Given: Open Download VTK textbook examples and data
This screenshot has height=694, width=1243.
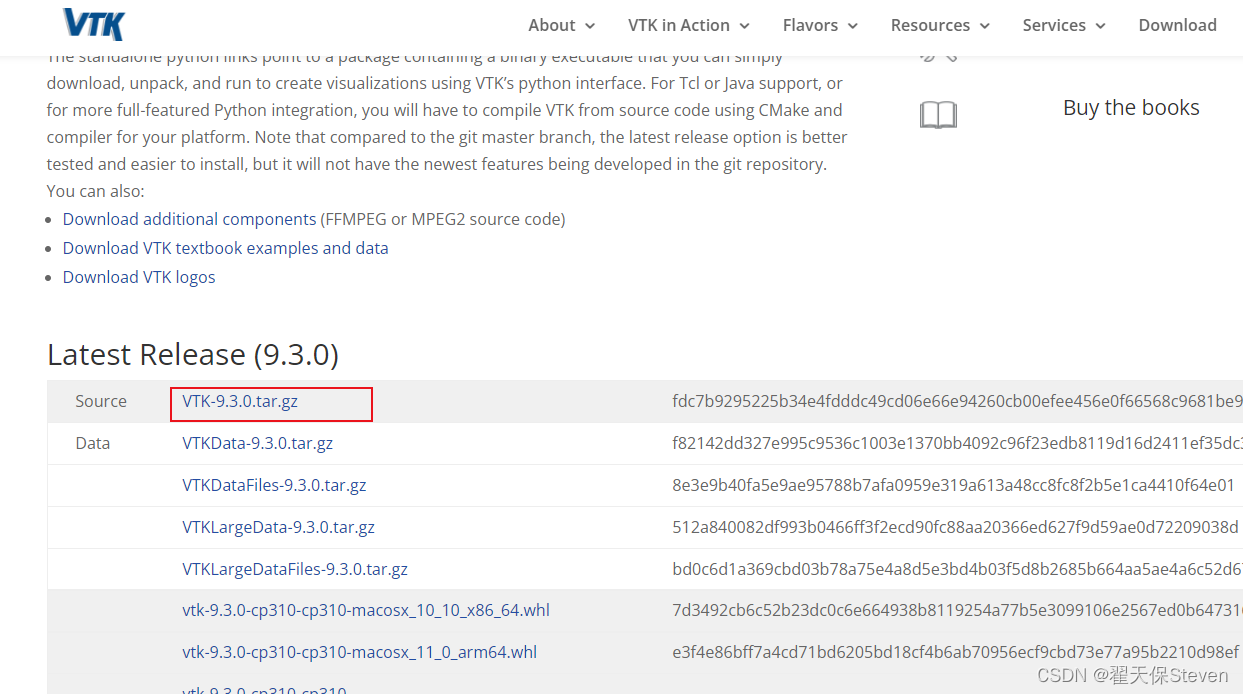Looking at the screenshot, I should (x=225, y=247).
